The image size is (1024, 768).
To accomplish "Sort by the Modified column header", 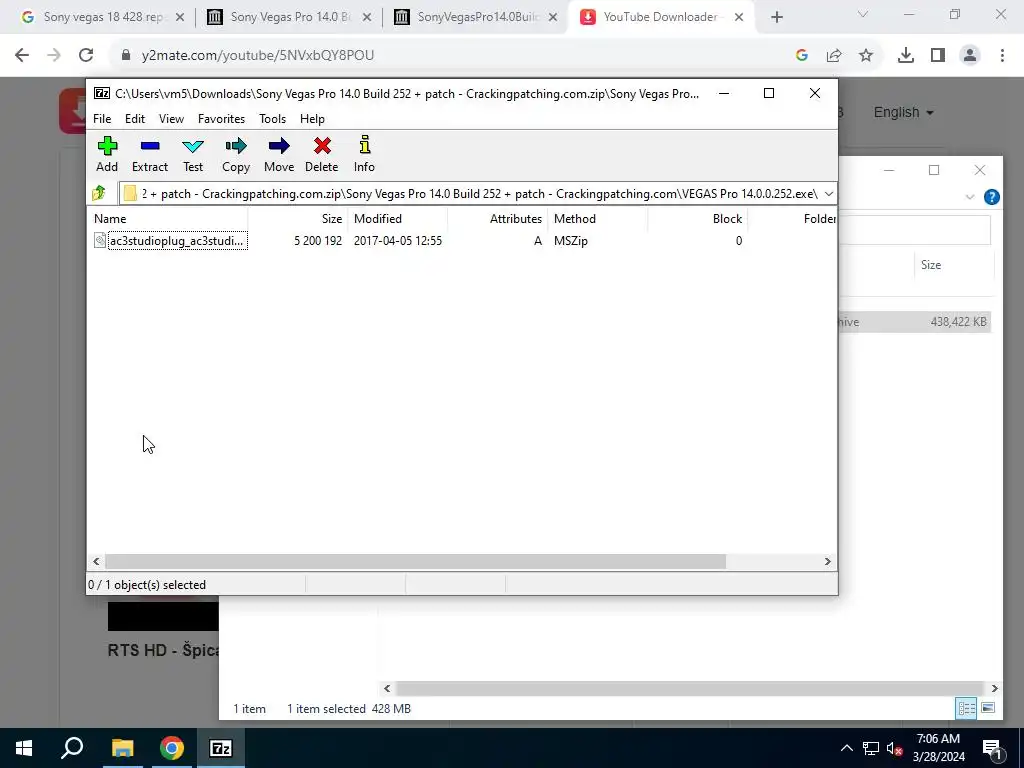I will pos(398,219).
